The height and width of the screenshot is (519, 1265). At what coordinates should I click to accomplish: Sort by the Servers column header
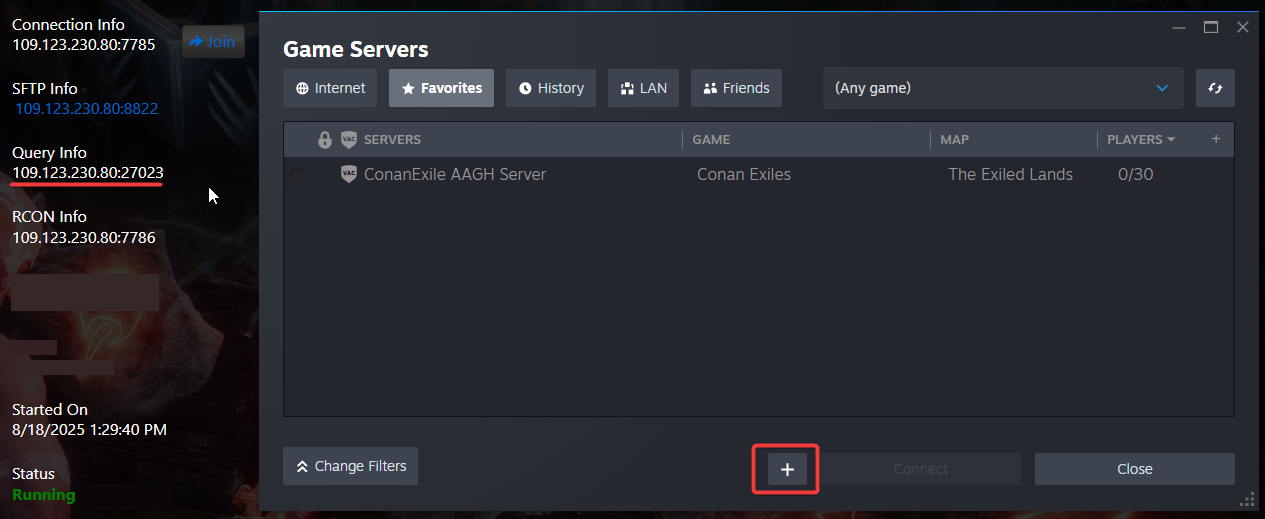tap(392, 140)
